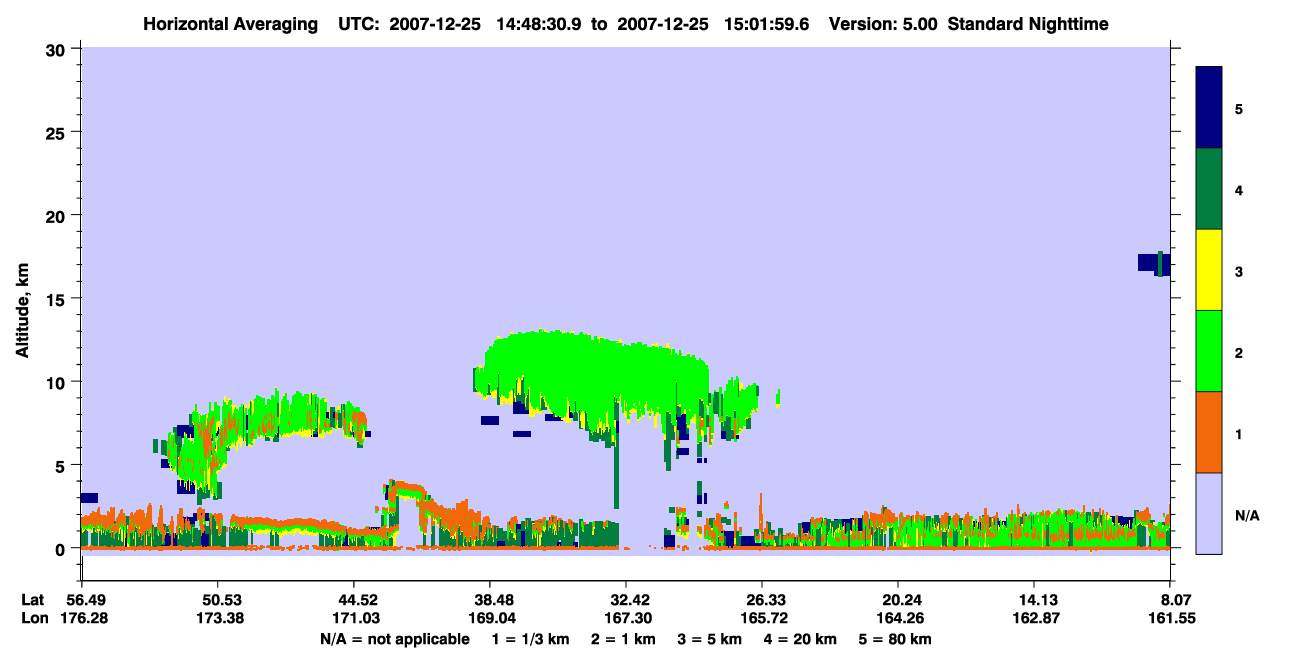The height and width of the screenshot is (667, 1300).
Task: Click longitude value 162.87
Action: (x=1034, y=618)
